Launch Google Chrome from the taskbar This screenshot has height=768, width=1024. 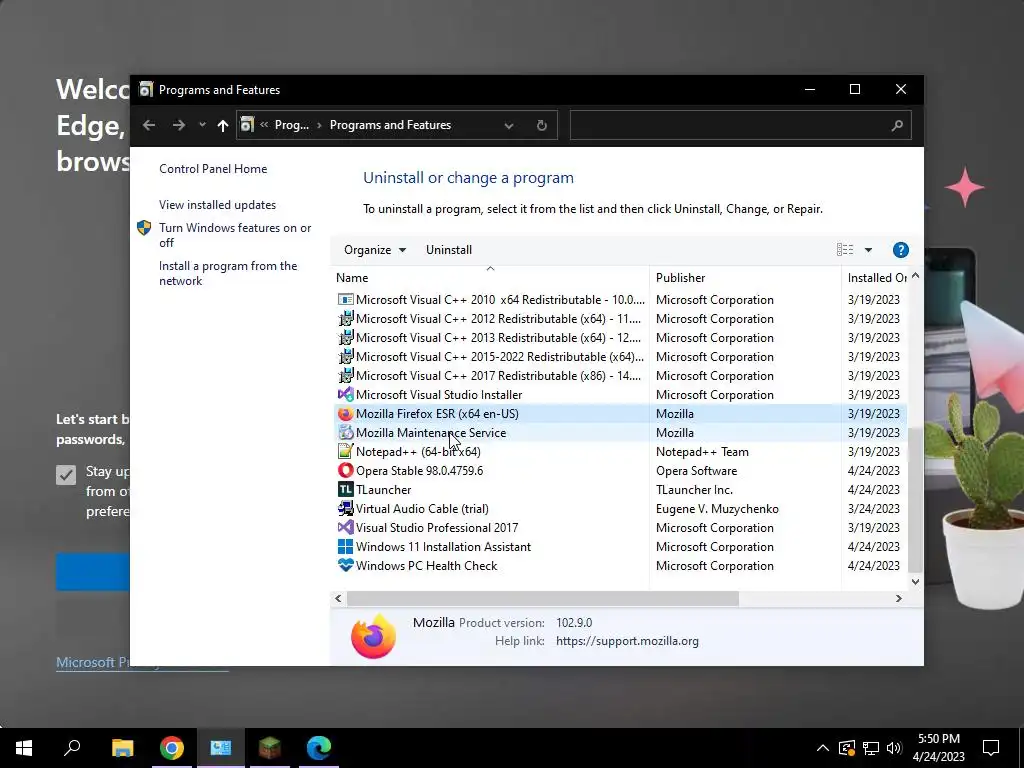click(172, 748)
